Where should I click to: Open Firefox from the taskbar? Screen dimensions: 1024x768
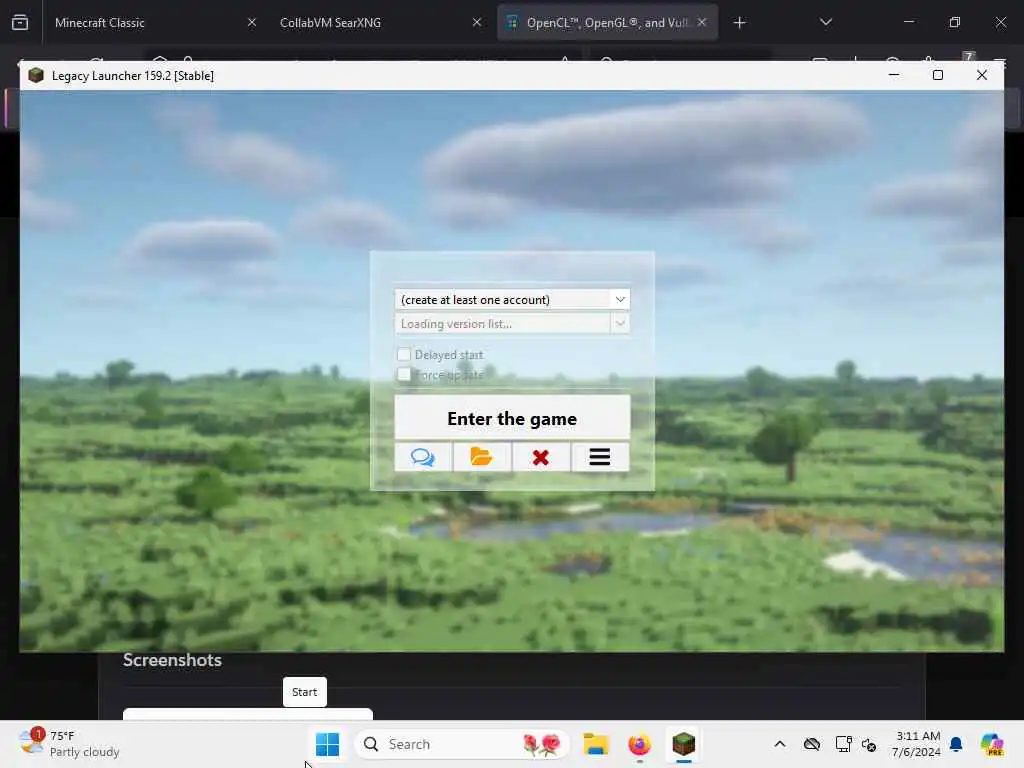click(x=639, y=744)
